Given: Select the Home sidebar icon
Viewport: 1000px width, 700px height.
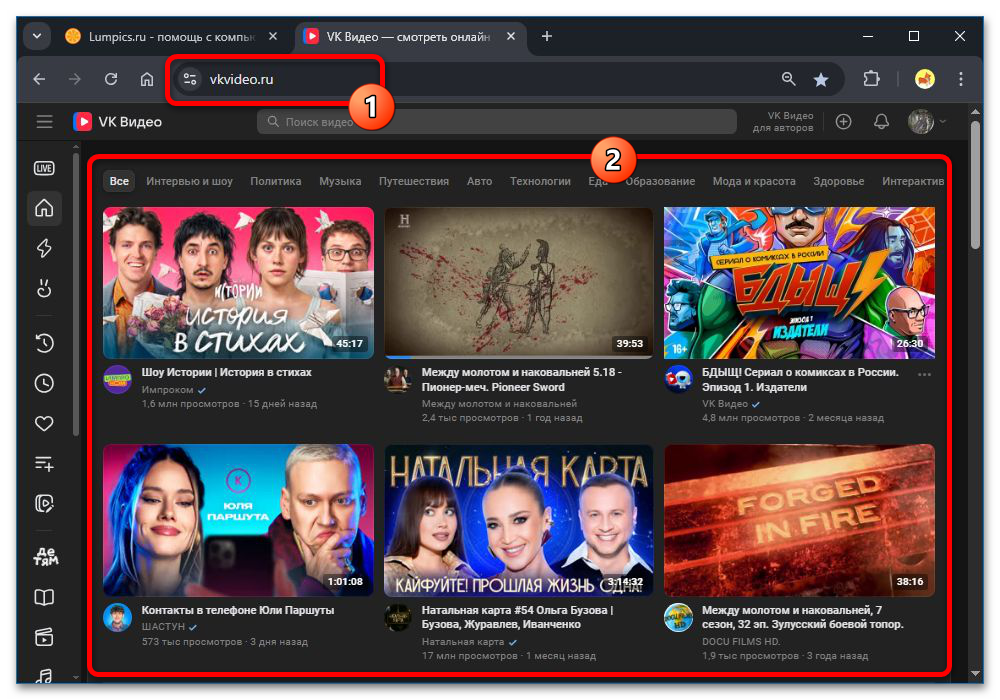Looking at the screenshot, I should pos(44,208).
